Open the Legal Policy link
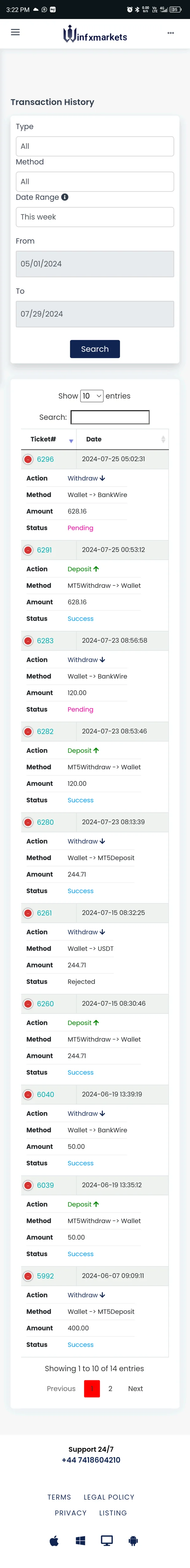 pos(109,1497)
